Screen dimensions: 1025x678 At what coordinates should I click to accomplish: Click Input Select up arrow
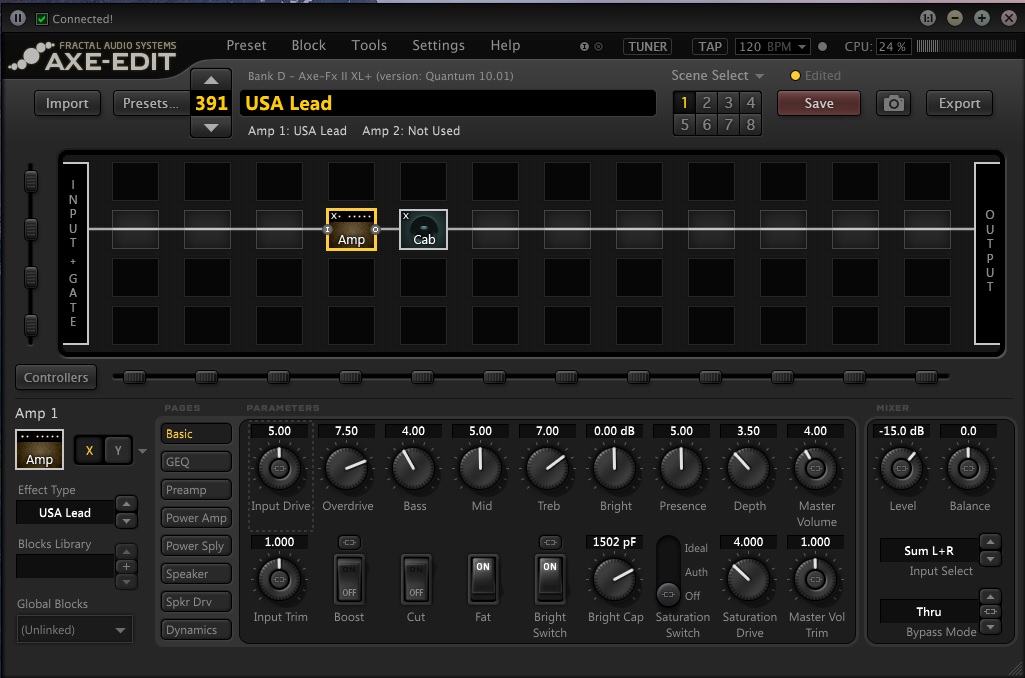pos(990,542)
